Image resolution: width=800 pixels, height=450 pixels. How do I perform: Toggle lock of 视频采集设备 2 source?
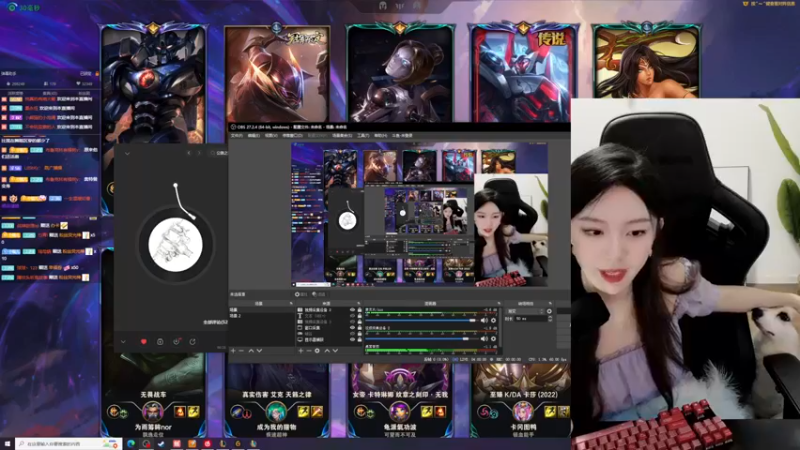360,310
